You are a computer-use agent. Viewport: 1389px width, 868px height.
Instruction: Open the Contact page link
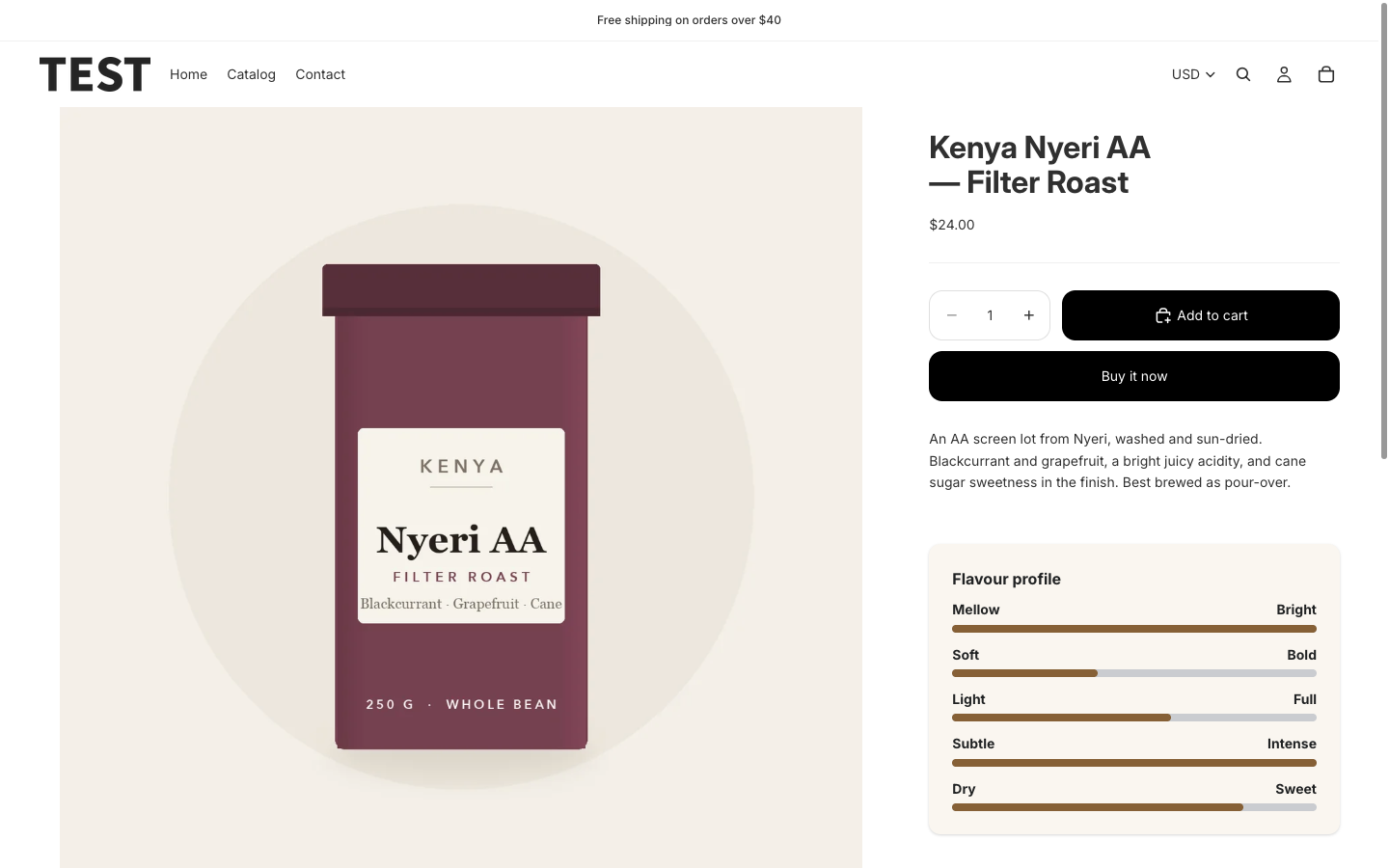[x=320, y=74]
